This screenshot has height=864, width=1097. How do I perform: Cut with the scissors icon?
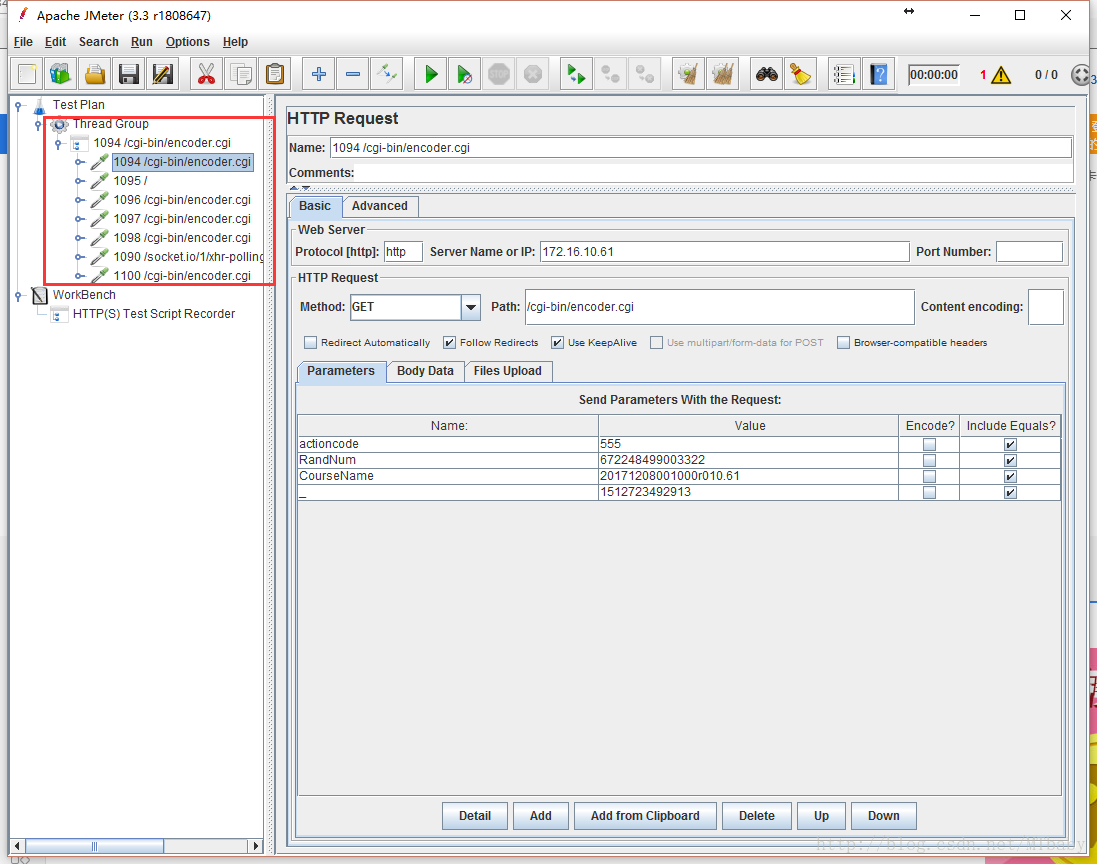click(x=206, y=74)
